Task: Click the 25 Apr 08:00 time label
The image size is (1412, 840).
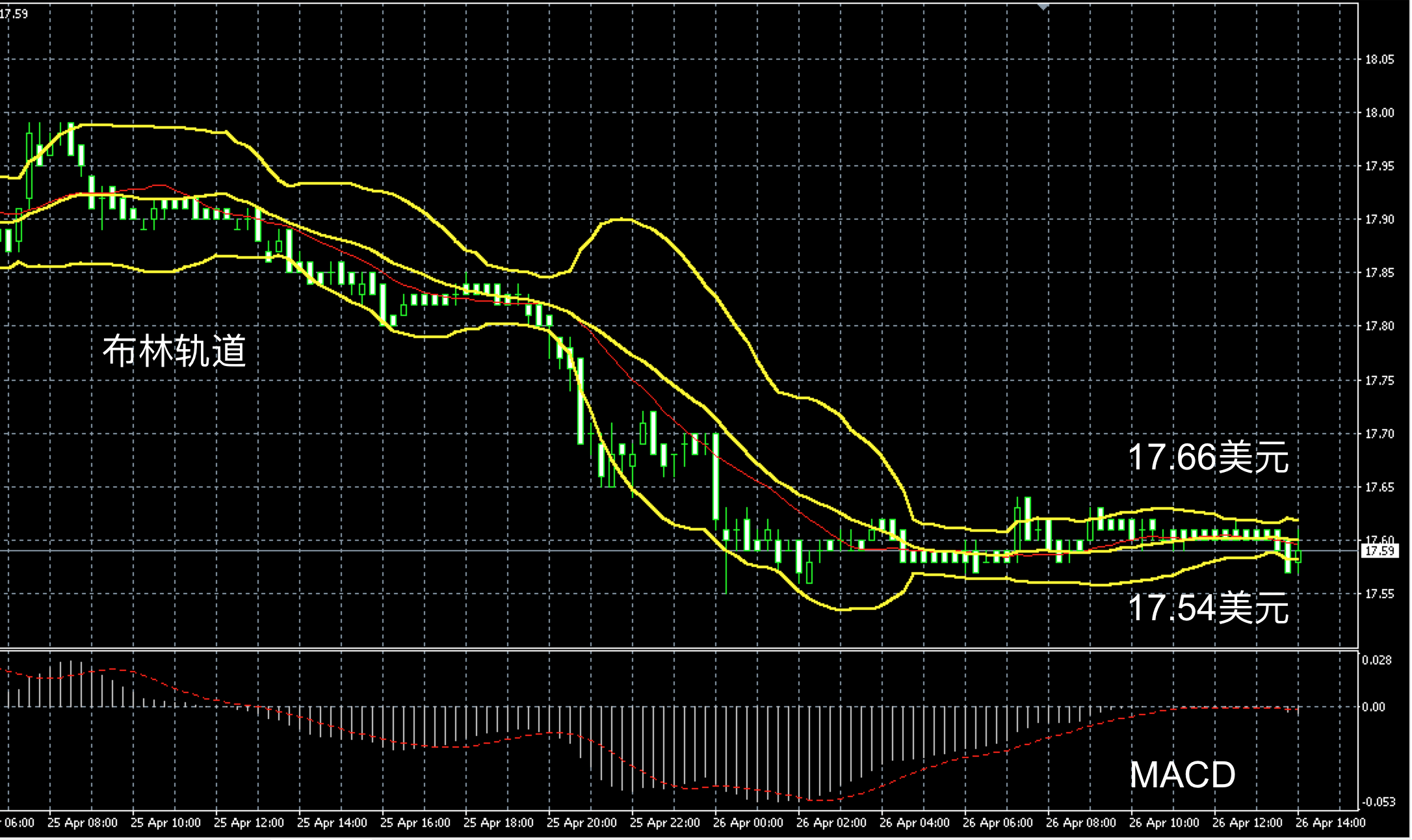Action: tap(83, 823)
